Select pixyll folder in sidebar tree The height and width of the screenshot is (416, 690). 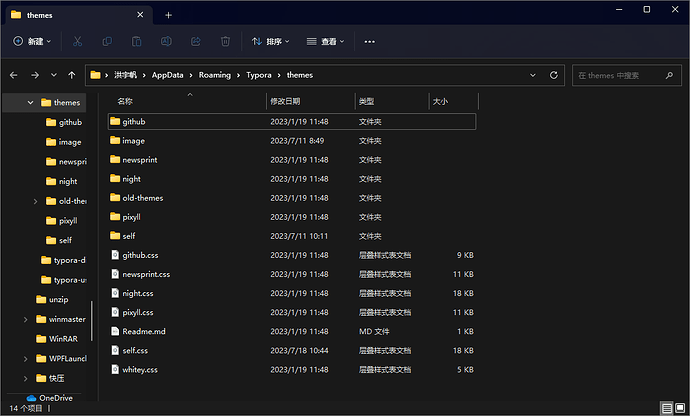click(62, 221)
